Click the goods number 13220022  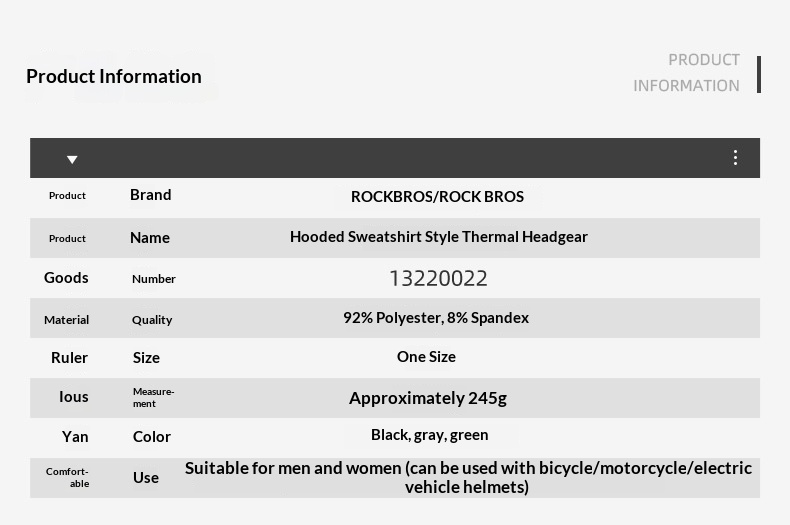(438, 278)
